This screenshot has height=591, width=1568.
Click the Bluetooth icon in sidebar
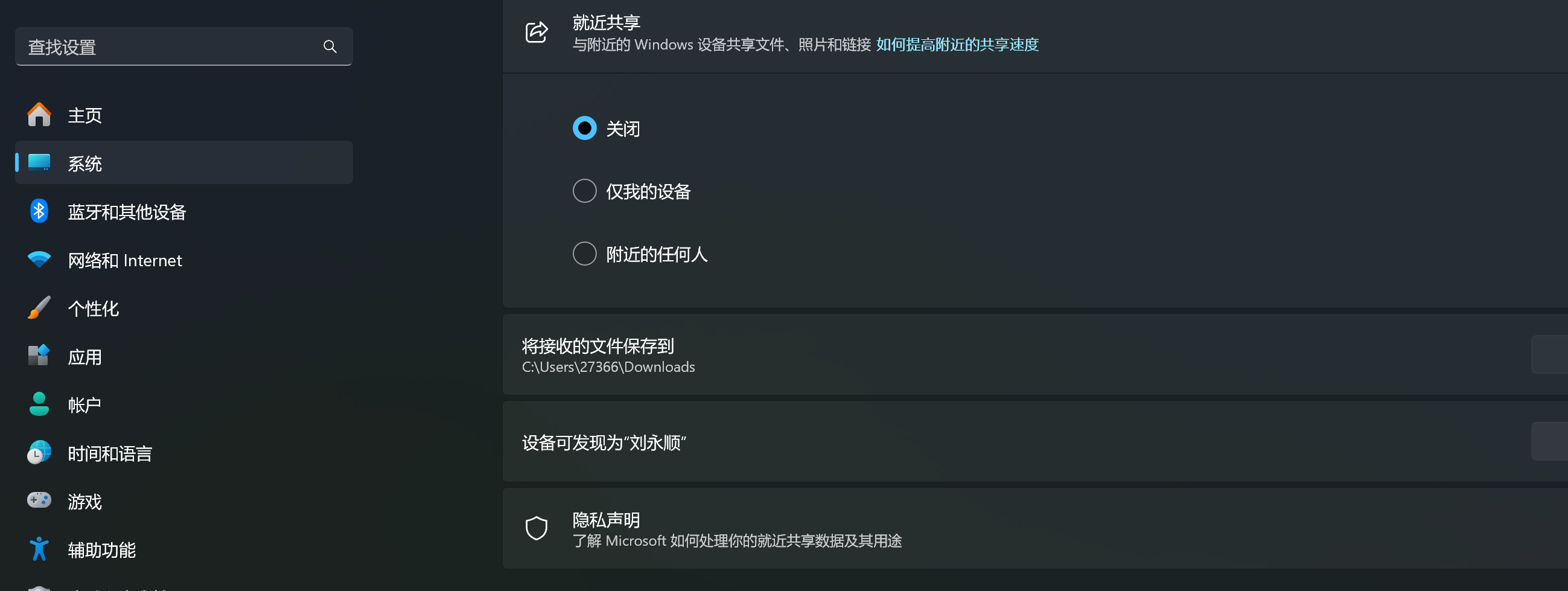[x=39, y=211]
